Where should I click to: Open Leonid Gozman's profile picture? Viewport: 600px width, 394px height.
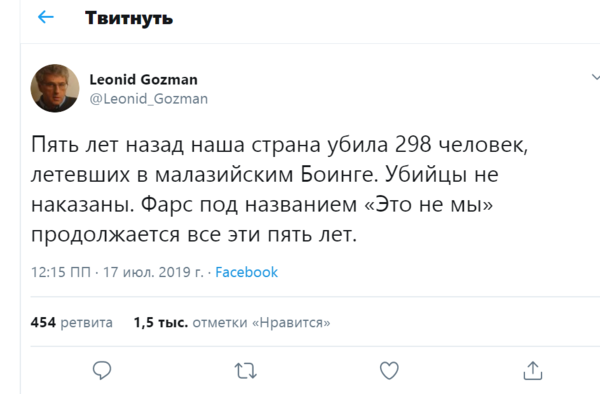coord(55,88)
